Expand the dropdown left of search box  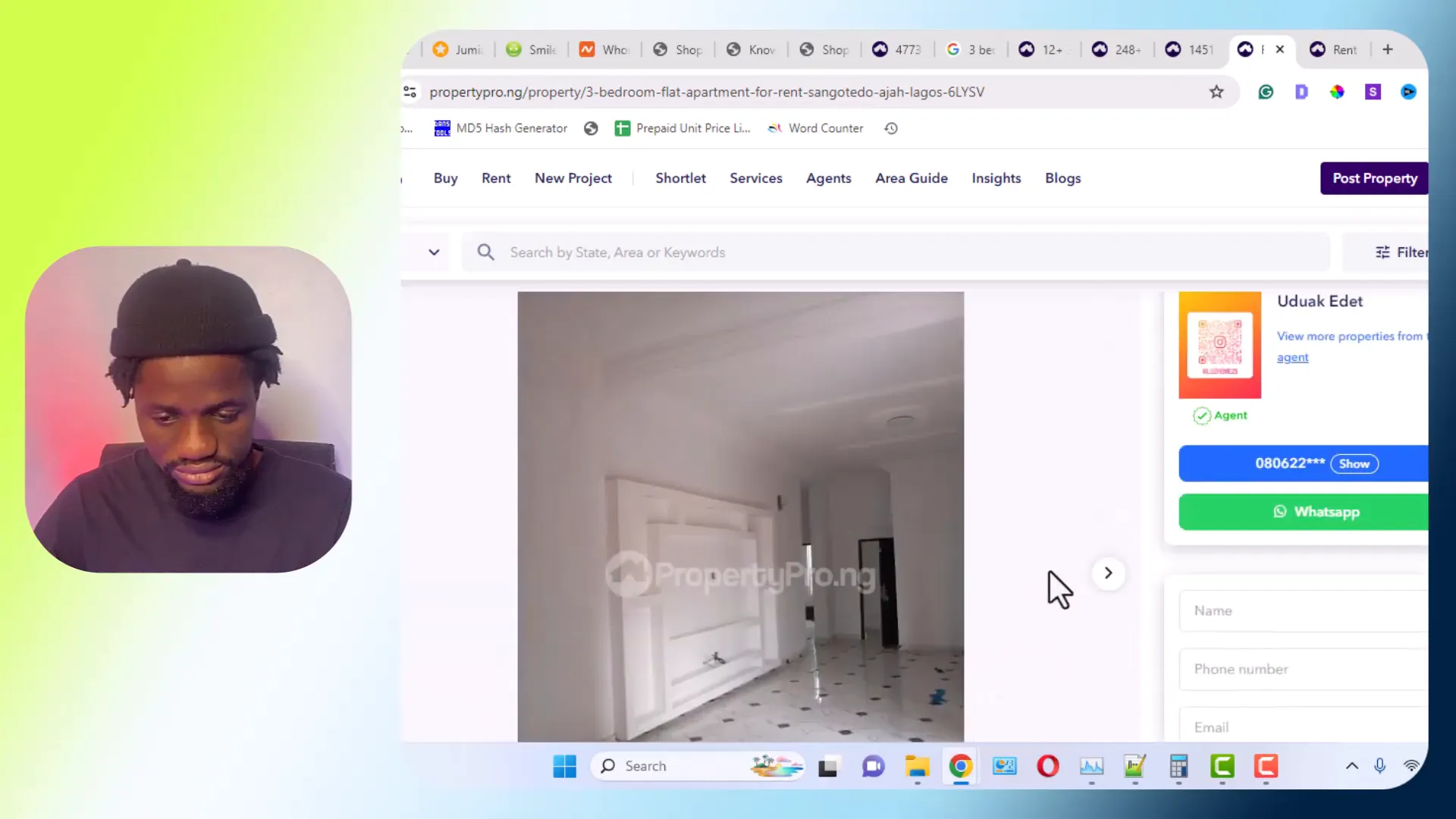(x=434, y=253)
